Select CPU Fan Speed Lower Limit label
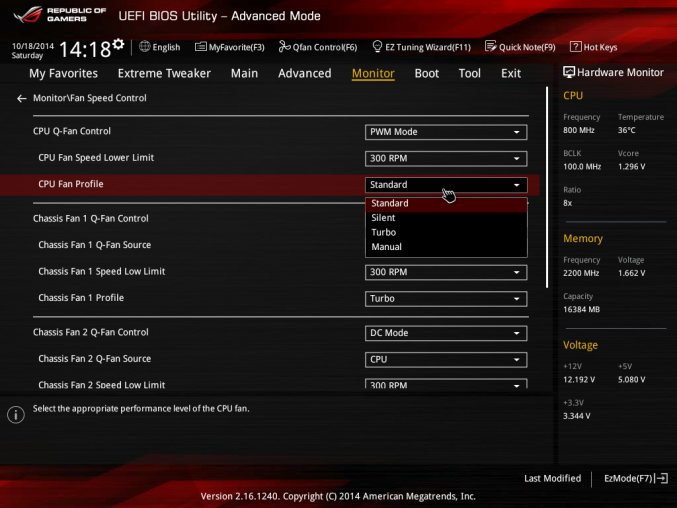677x508 pixels. [96, 158]
